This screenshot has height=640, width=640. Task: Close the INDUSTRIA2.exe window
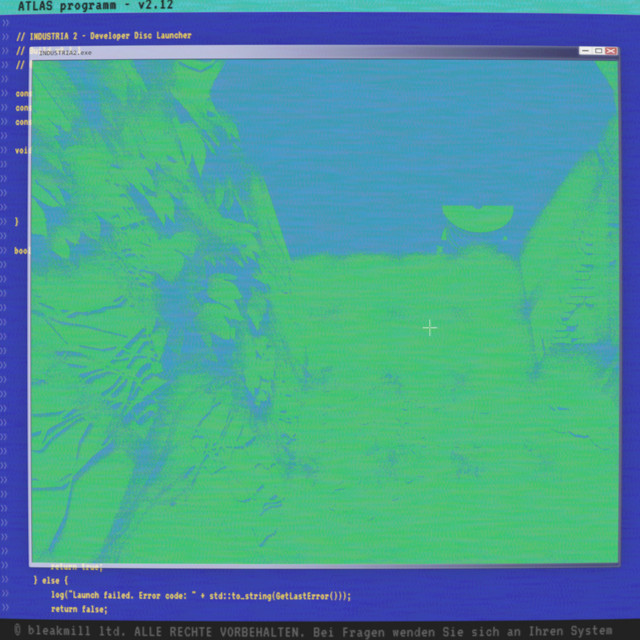pos(611,51)
